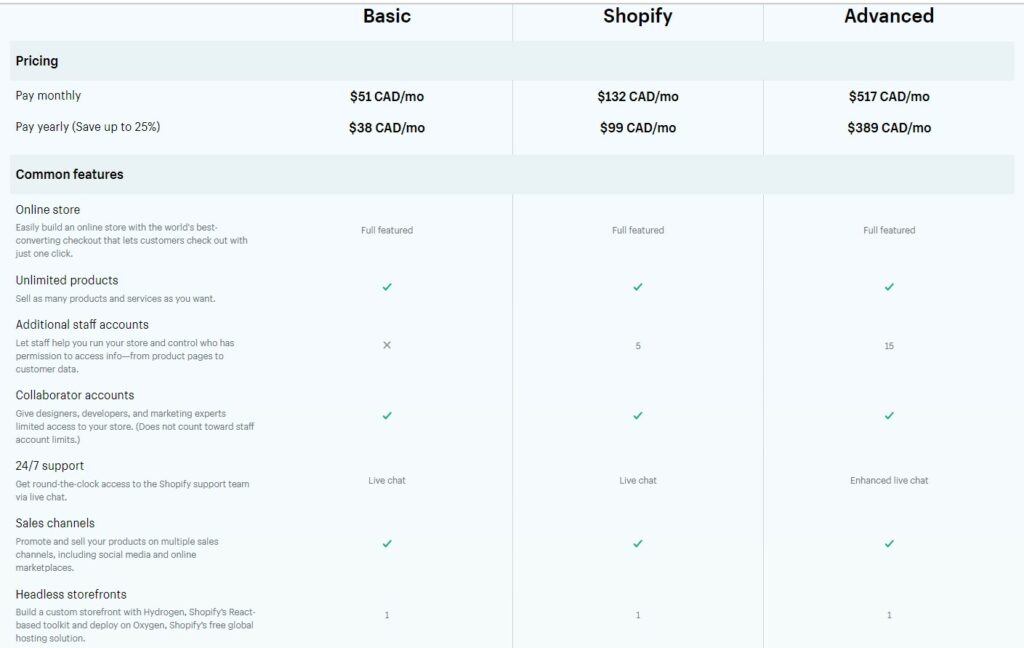Click the X icon for Basic staff accounts

click(387, 345)
